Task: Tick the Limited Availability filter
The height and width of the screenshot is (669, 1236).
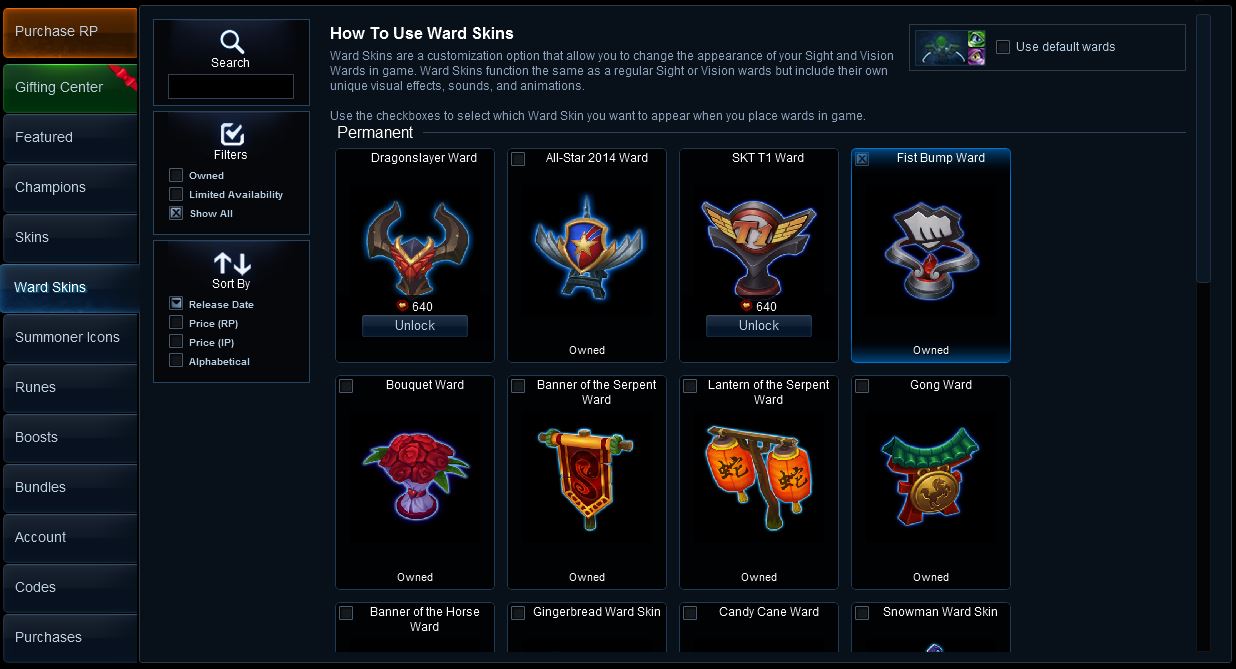Action: (x=176, y=194)
